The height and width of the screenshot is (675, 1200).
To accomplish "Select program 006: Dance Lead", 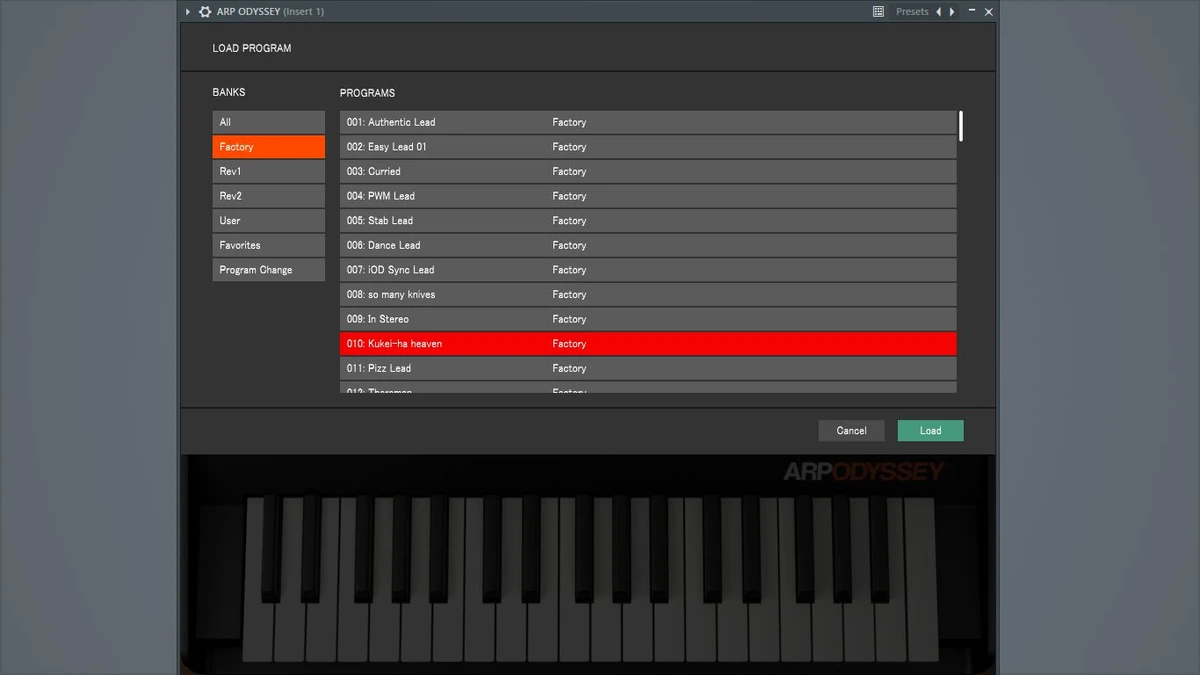I will tap(648, 245).
